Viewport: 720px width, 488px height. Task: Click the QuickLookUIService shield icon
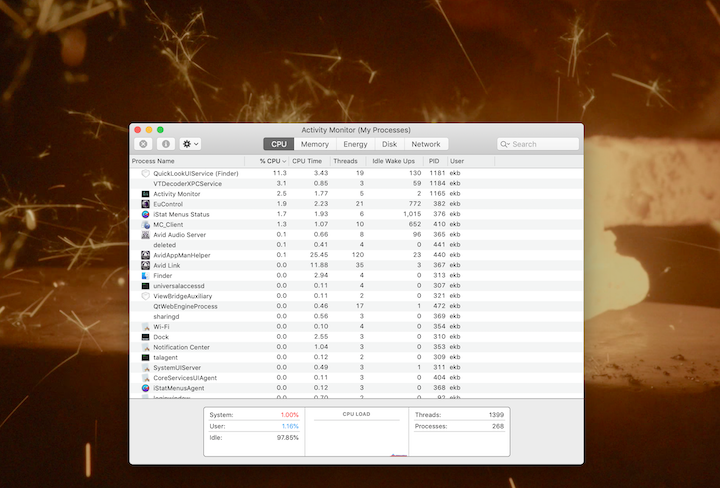(x=146, y=174)
